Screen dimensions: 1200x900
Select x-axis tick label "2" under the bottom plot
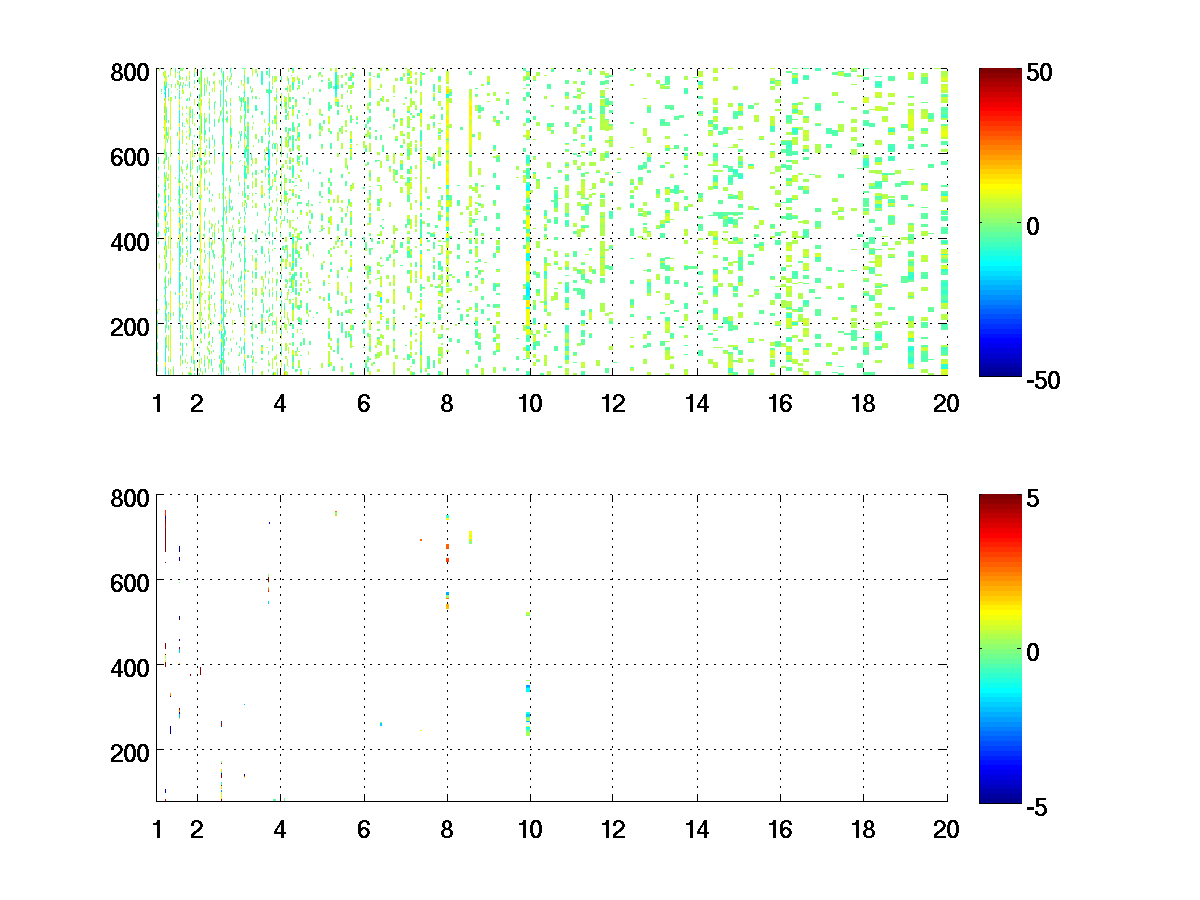pyautogui.click(x=197, y=829)
